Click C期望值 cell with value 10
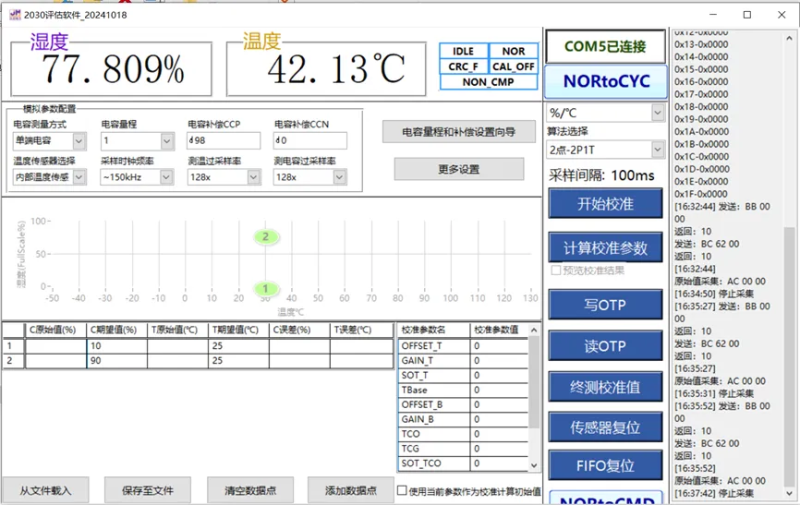 pyautogui.click(x=117, y=346)
